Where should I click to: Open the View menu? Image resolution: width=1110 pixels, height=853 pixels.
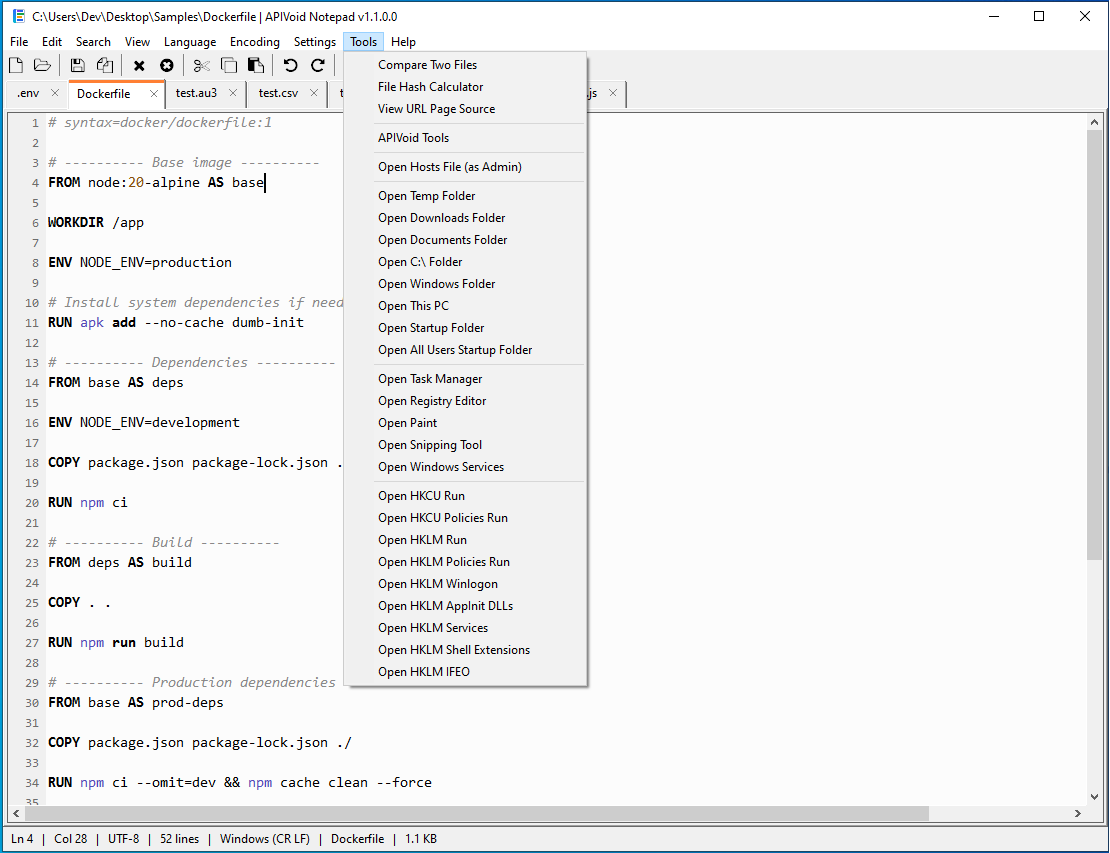pyautogui.click(x=137, y=42)
